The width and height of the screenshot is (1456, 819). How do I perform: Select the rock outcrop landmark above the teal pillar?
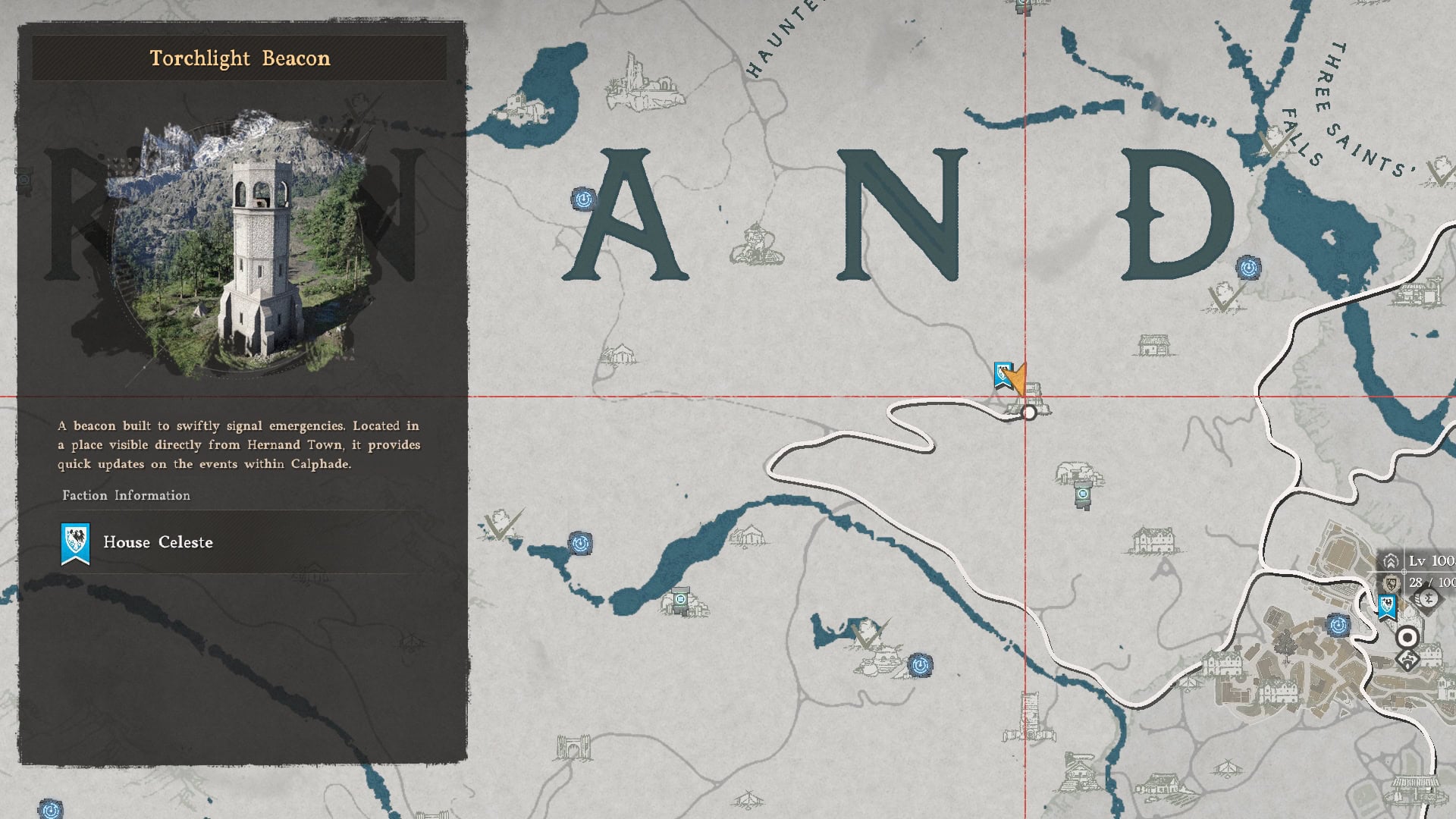[x=1078, y=473]
